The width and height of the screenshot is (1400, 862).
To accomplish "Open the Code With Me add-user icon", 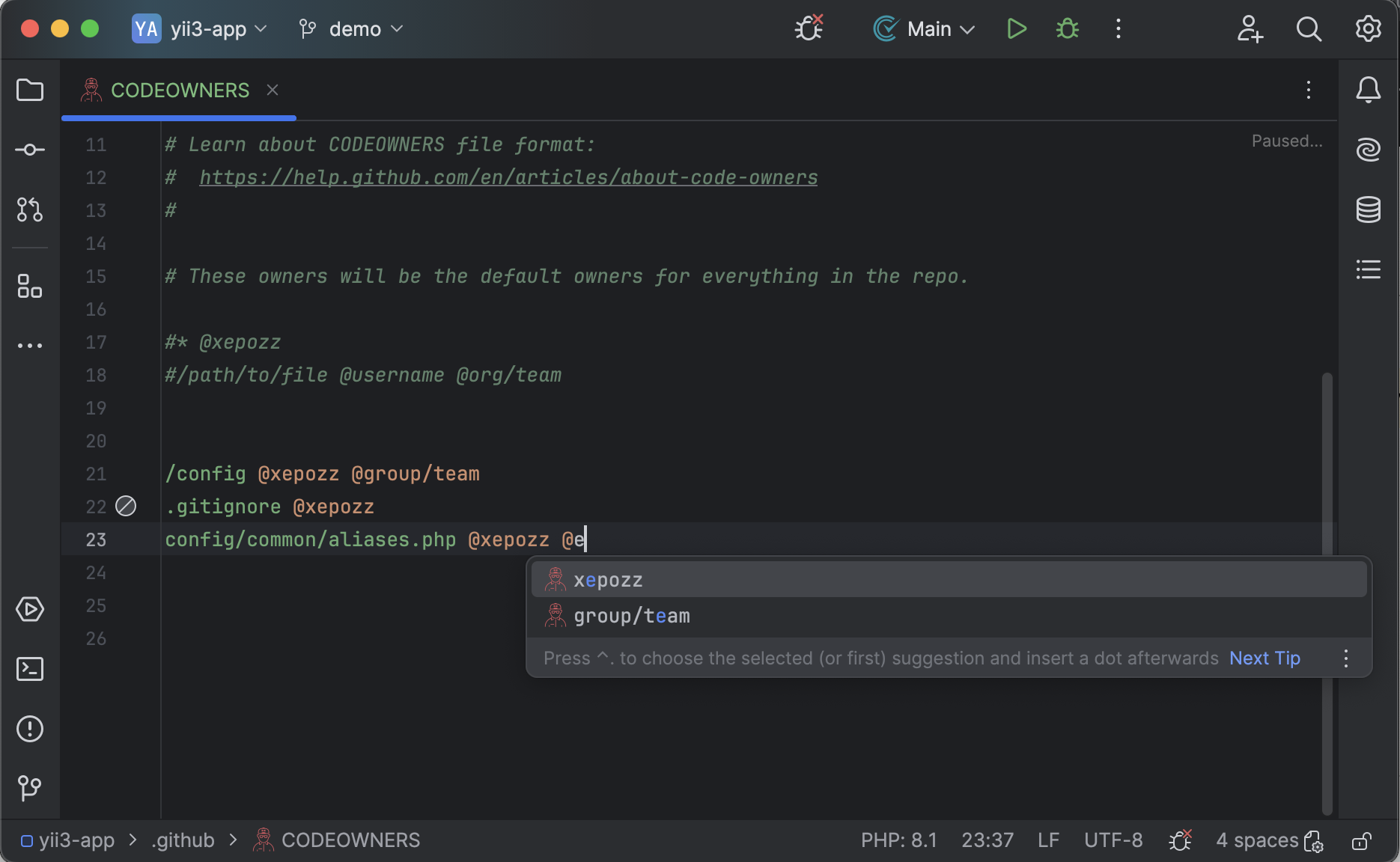I will coord(1250,29).
